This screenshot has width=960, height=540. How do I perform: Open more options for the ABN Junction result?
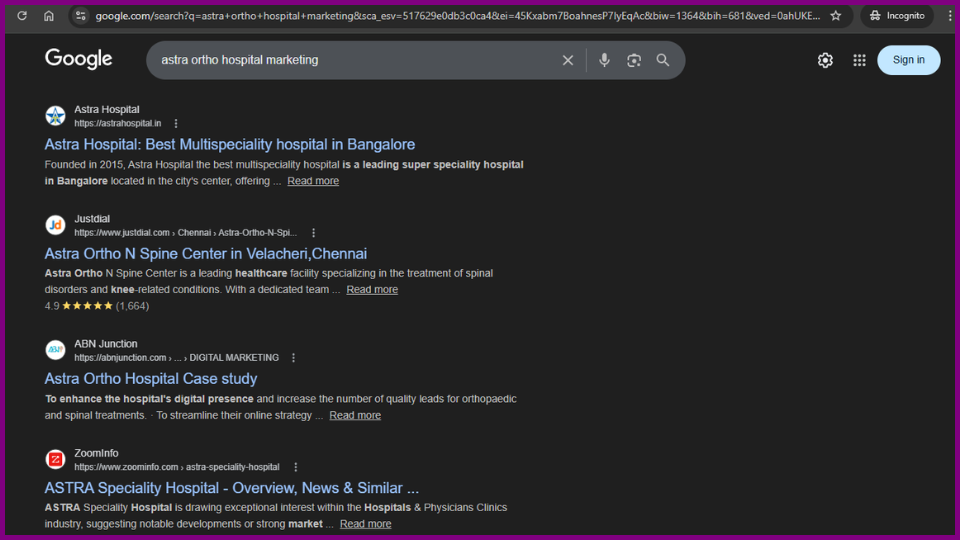click(x=293, y=358)
